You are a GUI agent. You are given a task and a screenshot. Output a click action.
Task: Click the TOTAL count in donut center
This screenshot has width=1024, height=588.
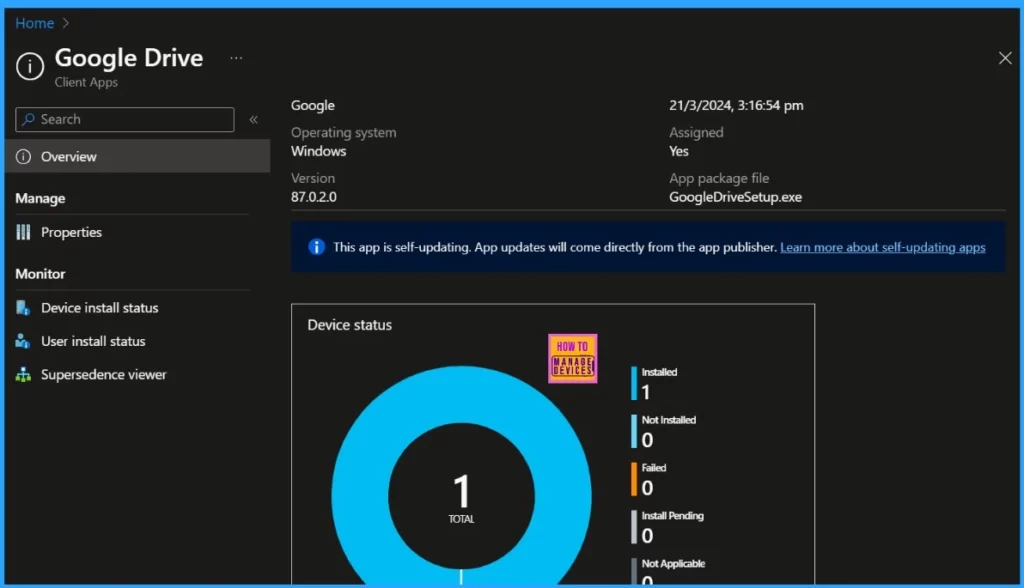tap(461, 499)
